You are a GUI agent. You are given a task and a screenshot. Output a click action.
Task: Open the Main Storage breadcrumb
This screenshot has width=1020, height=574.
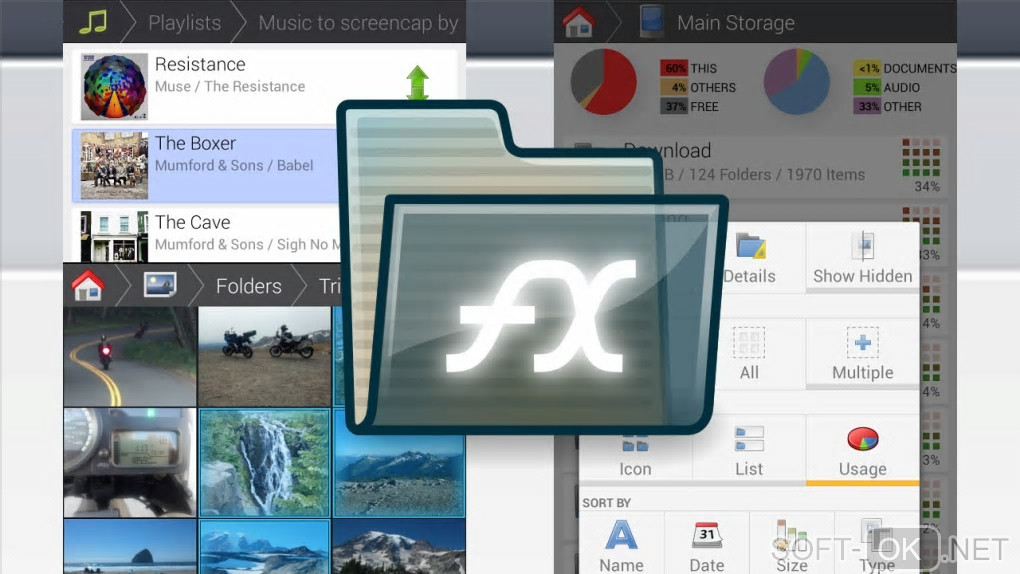click(736, 23)
